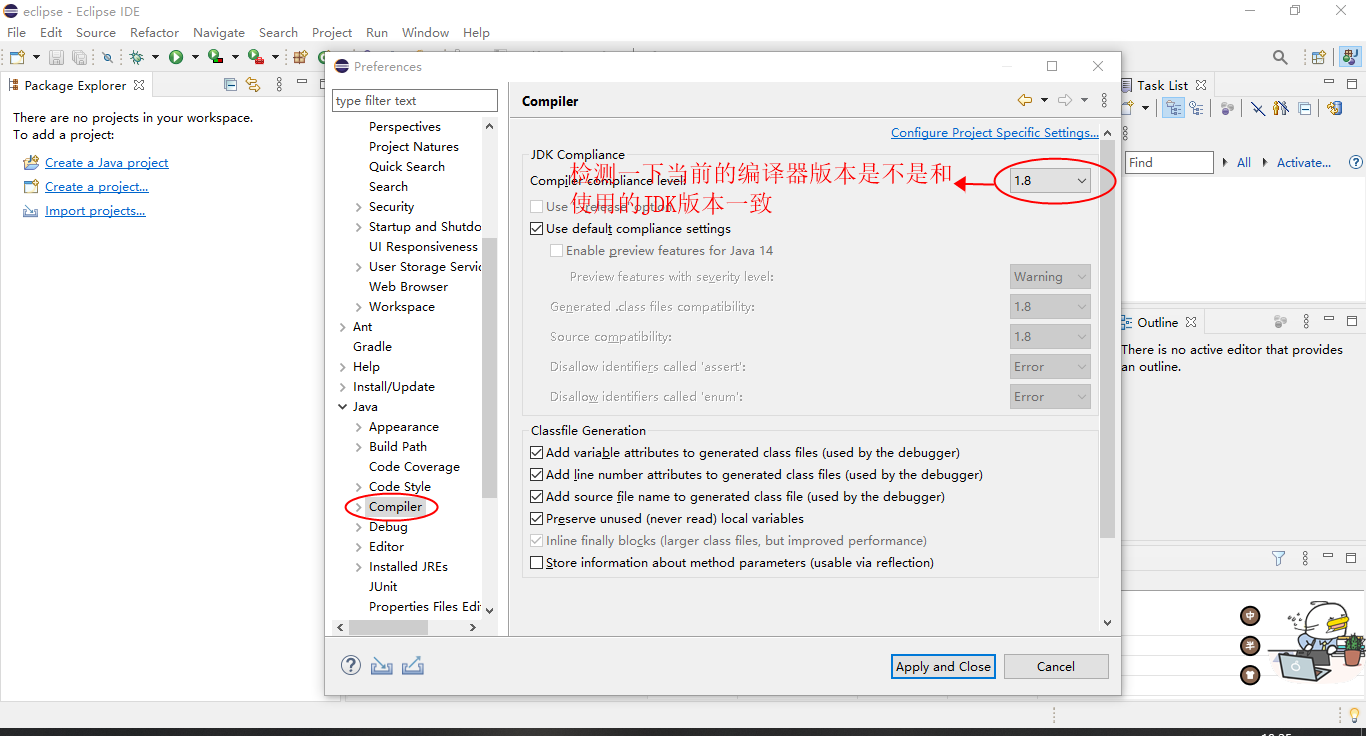This screenshot has height=736, width=1366.
Task: Open Preview features severity Warning dropdown
Action: 1050,277
